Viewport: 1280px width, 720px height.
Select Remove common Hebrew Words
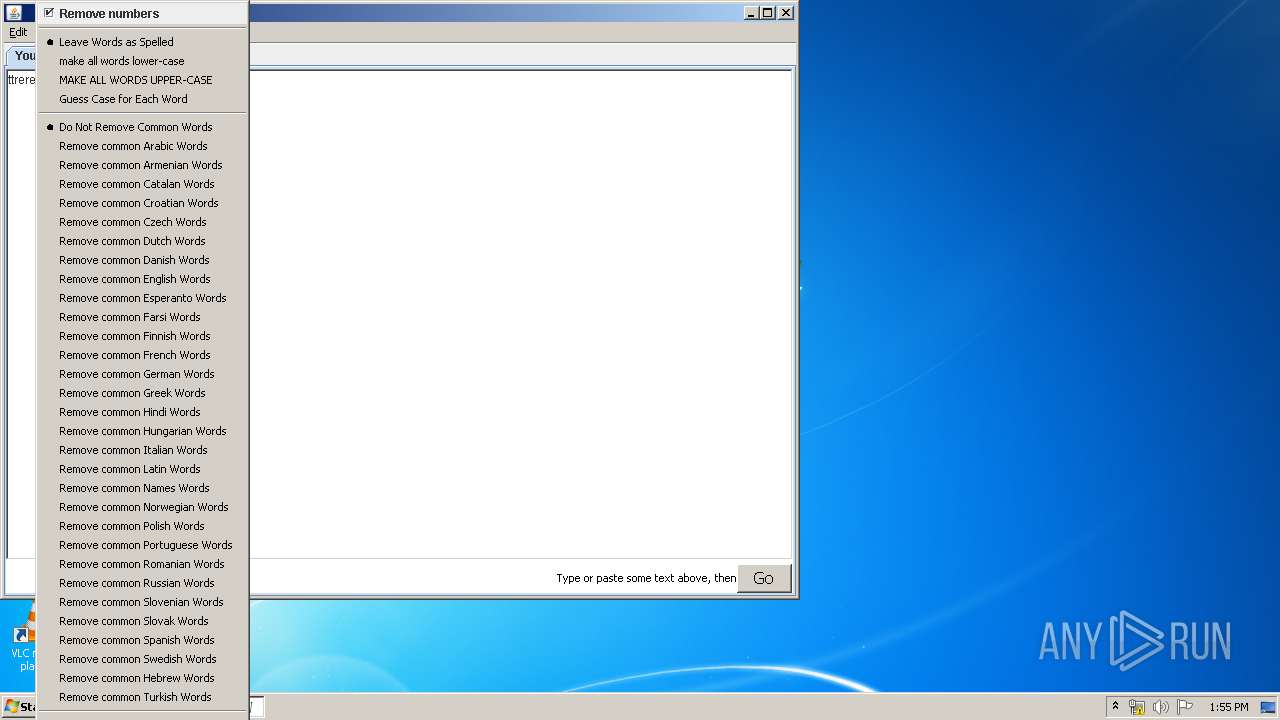pos(143,678)
